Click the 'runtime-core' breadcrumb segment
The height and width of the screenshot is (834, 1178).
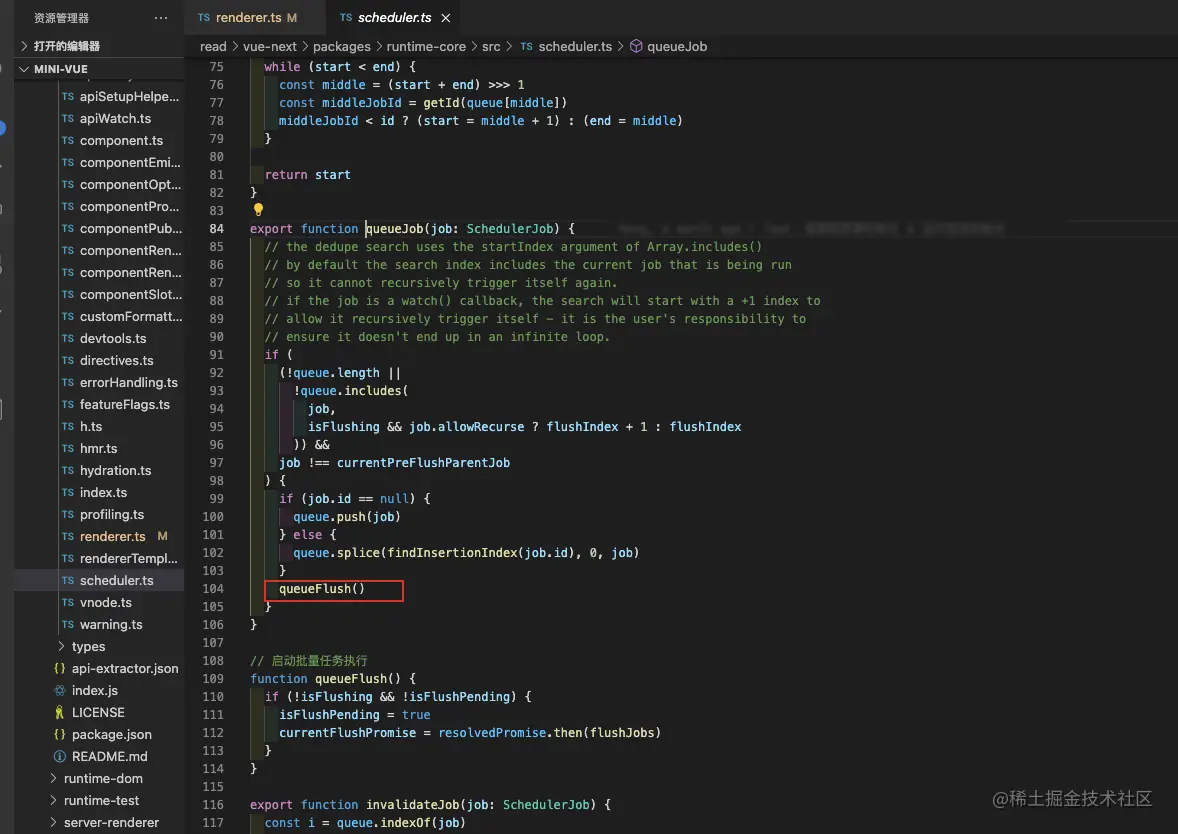point(426,47)
